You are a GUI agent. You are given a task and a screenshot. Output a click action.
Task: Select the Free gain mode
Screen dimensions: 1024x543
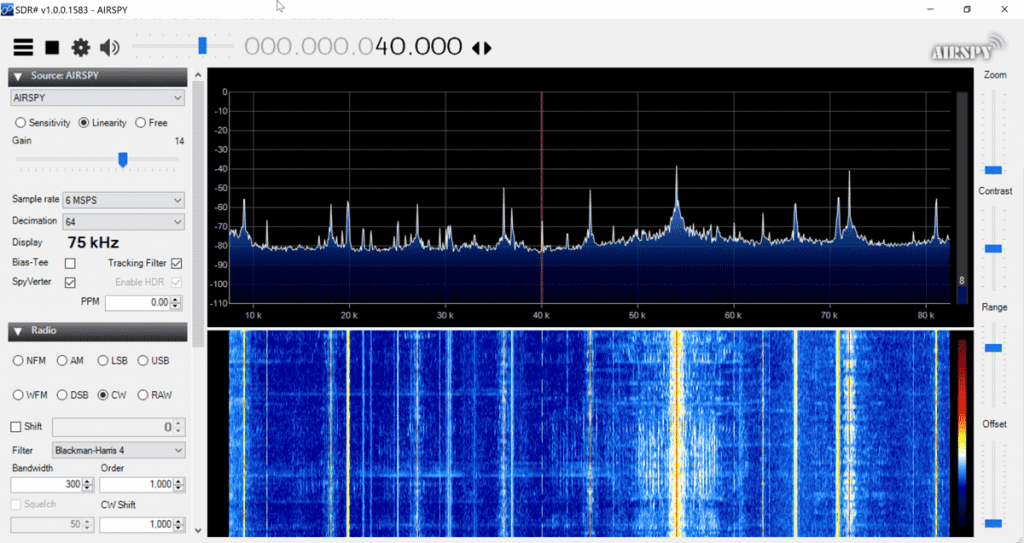click(141, 123)
